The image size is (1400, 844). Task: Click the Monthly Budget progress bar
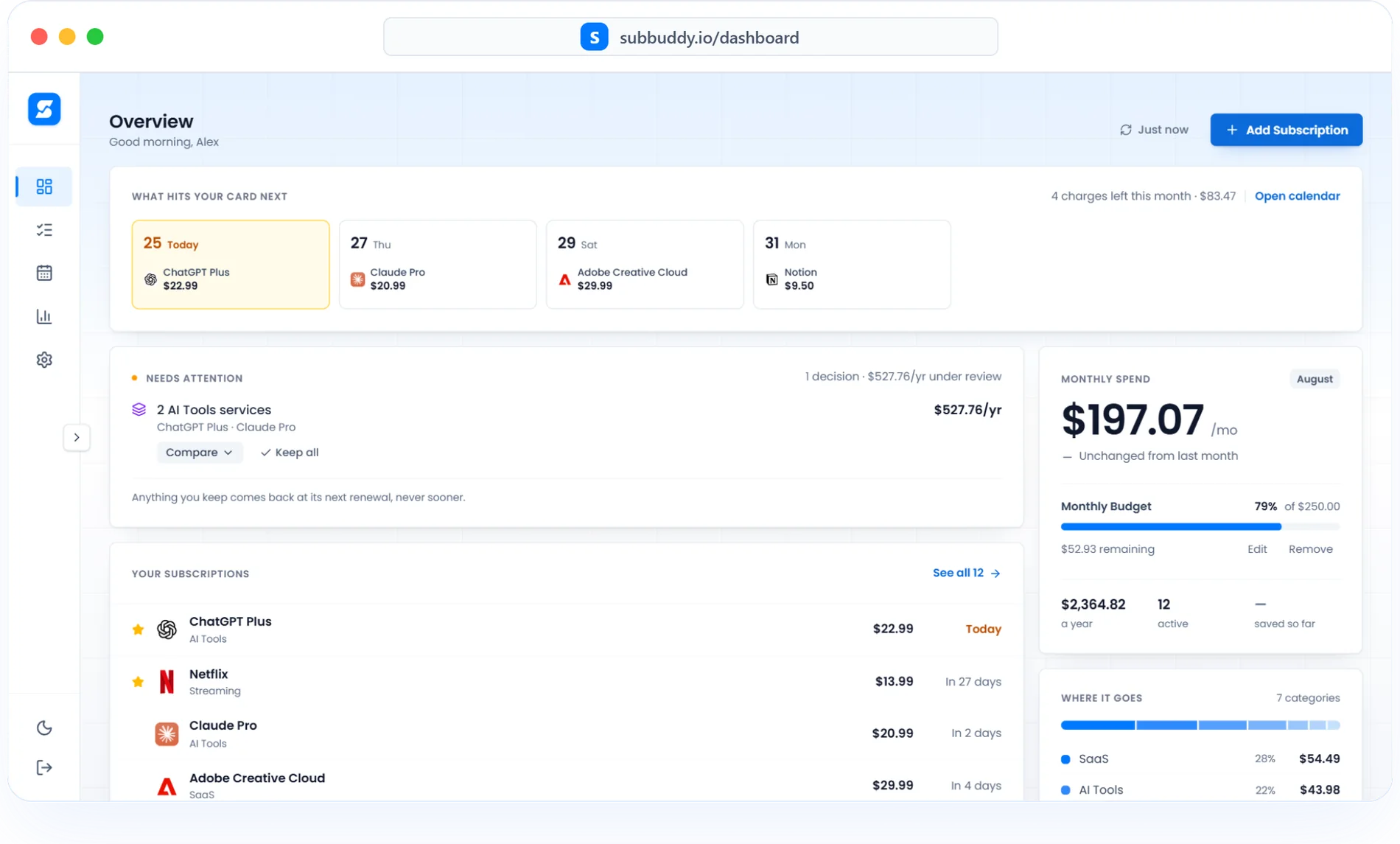[1200, 527]
